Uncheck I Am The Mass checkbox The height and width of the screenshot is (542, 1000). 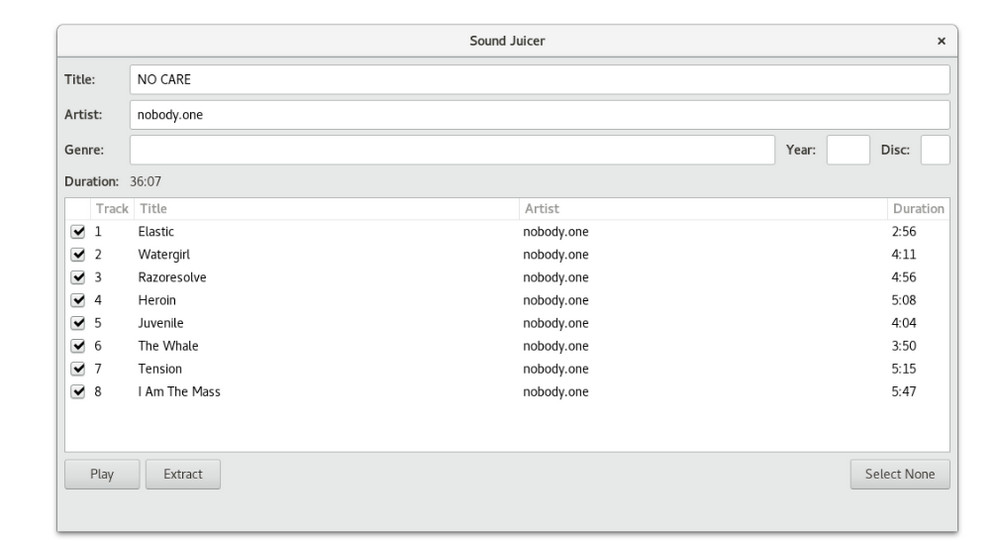(78, 392)
